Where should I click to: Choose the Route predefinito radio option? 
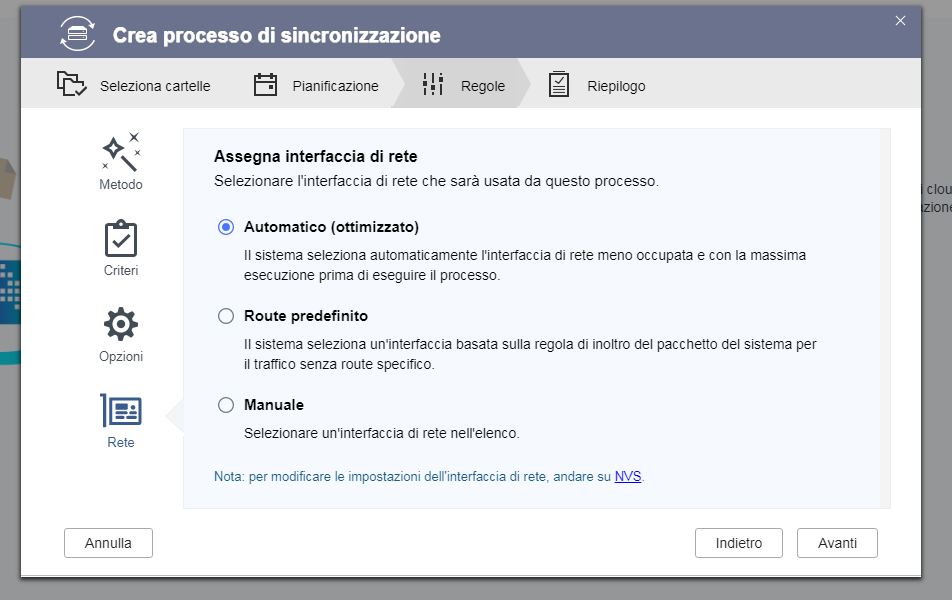pyautogui.click(x=226, y=316)
